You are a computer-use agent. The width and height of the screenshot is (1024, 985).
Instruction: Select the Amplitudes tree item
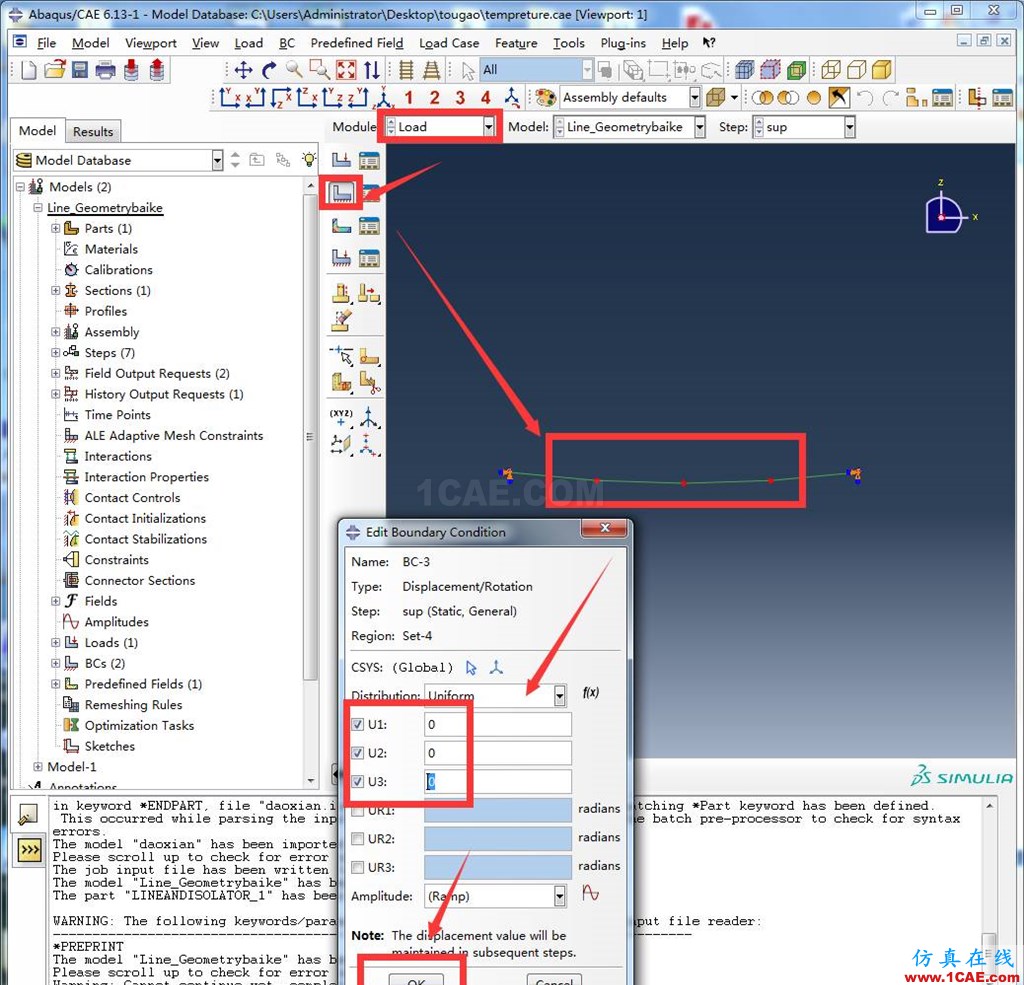click(116, 622)
